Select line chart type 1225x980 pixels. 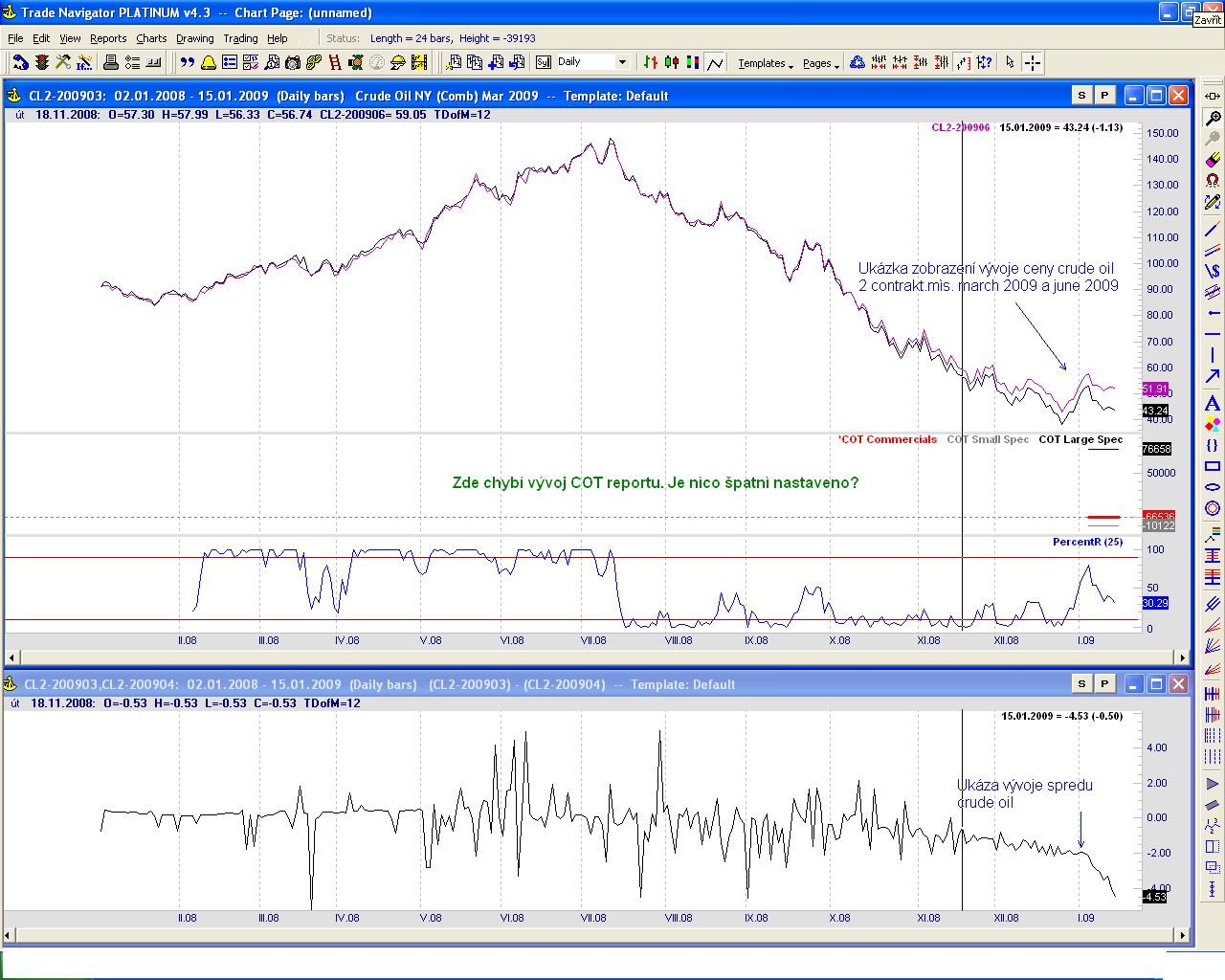pos(715,62)
